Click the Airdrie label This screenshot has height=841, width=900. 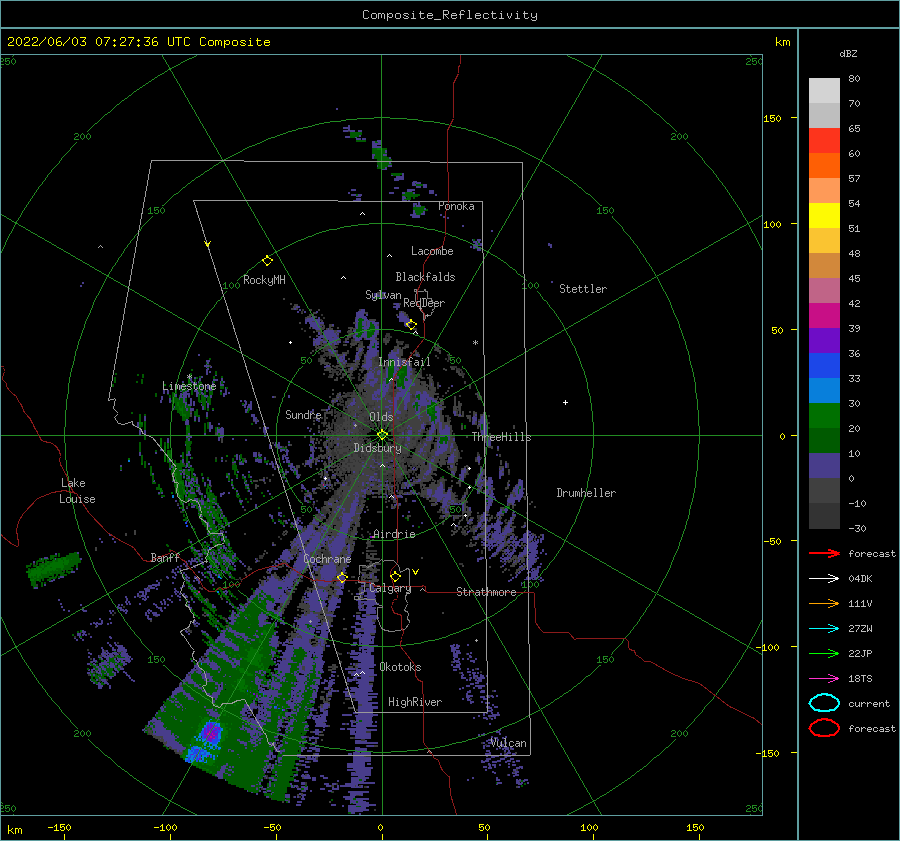click(394, 534)
